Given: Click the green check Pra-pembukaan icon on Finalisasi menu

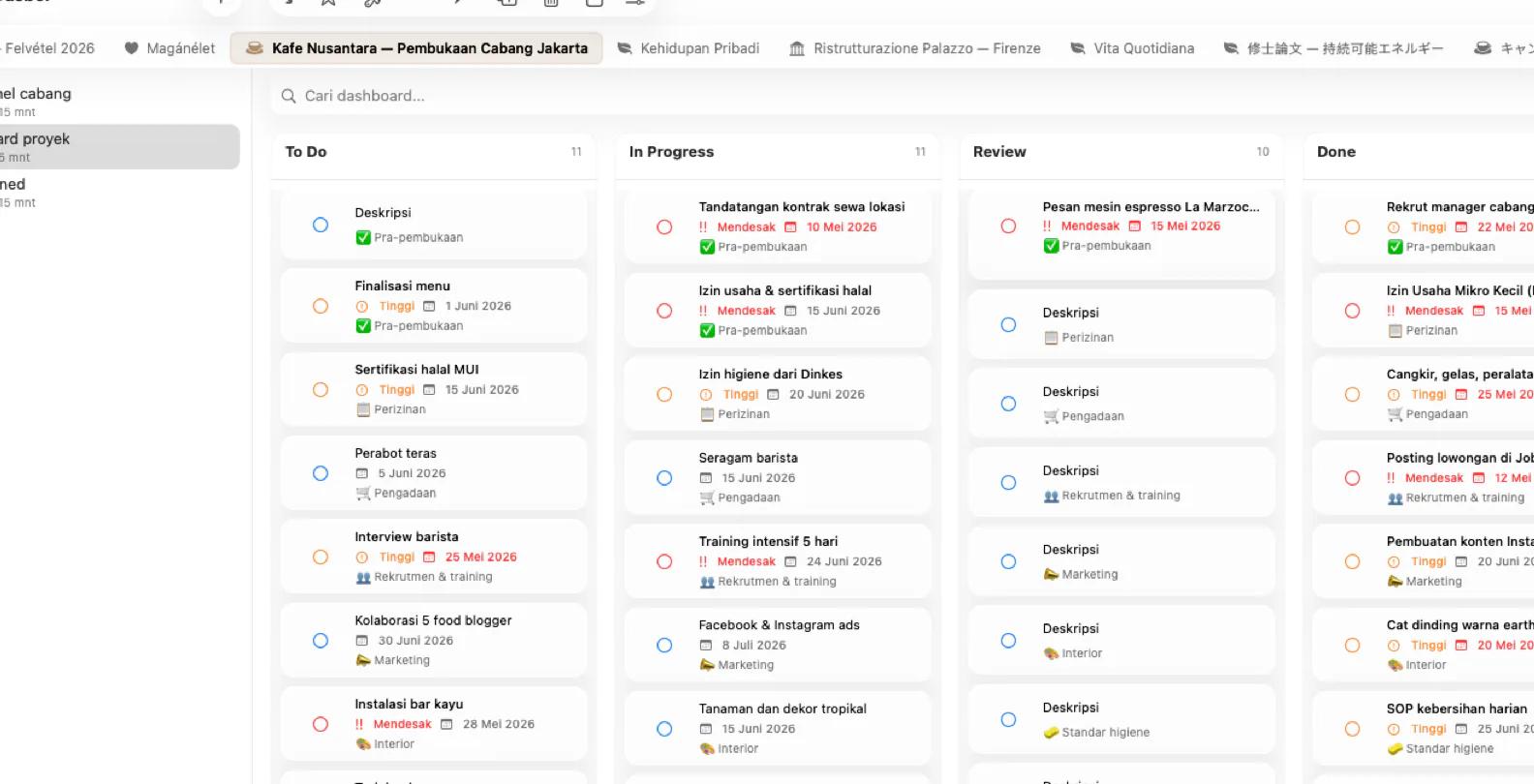Looking at the screenshot, I should (363, 326).
